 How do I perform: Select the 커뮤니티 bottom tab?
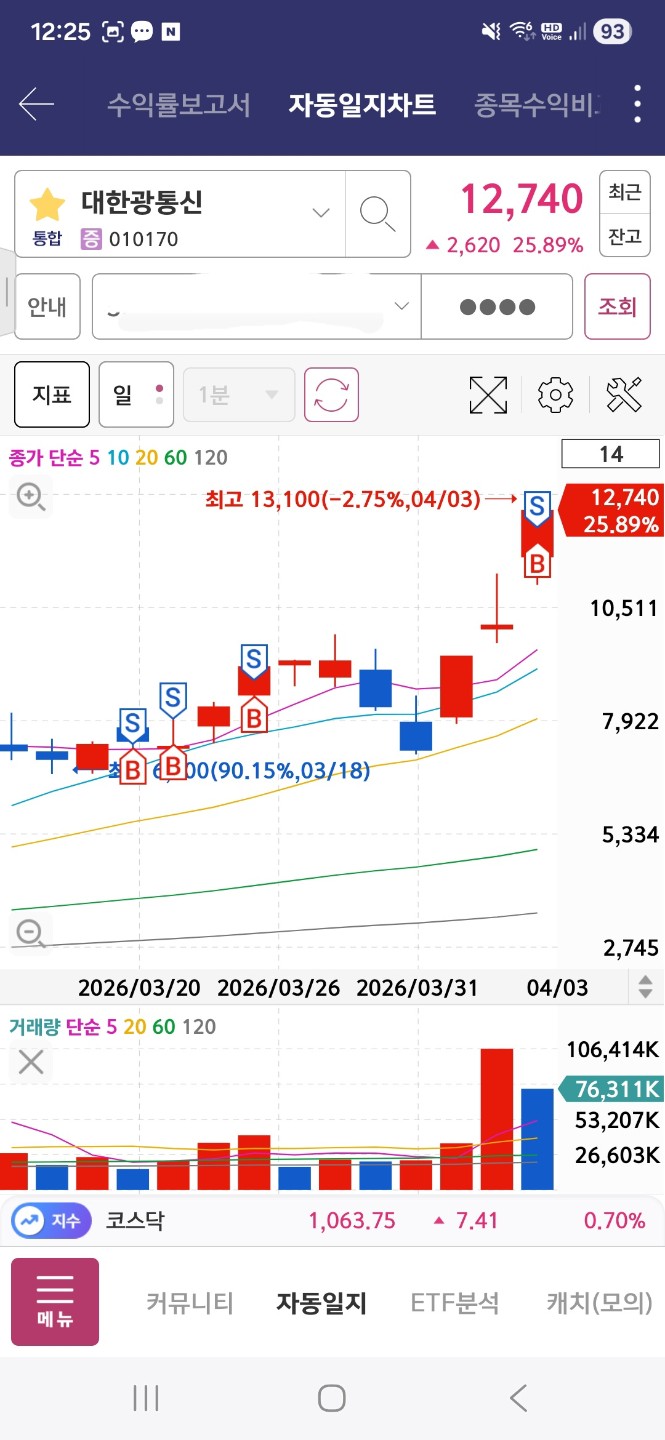(190, 1303)
